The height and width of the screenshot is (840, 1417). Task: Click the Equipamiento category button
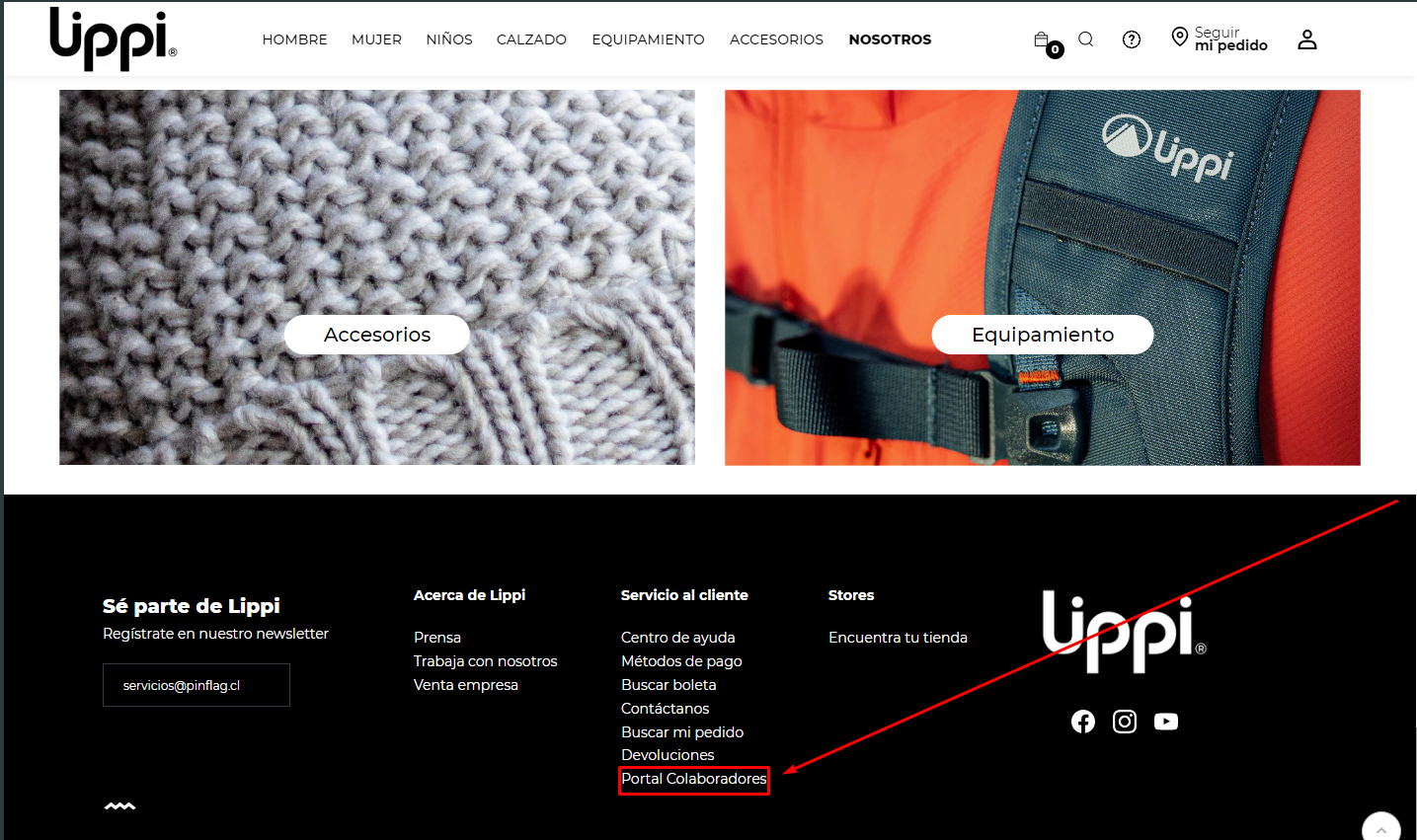(1042, 335)
